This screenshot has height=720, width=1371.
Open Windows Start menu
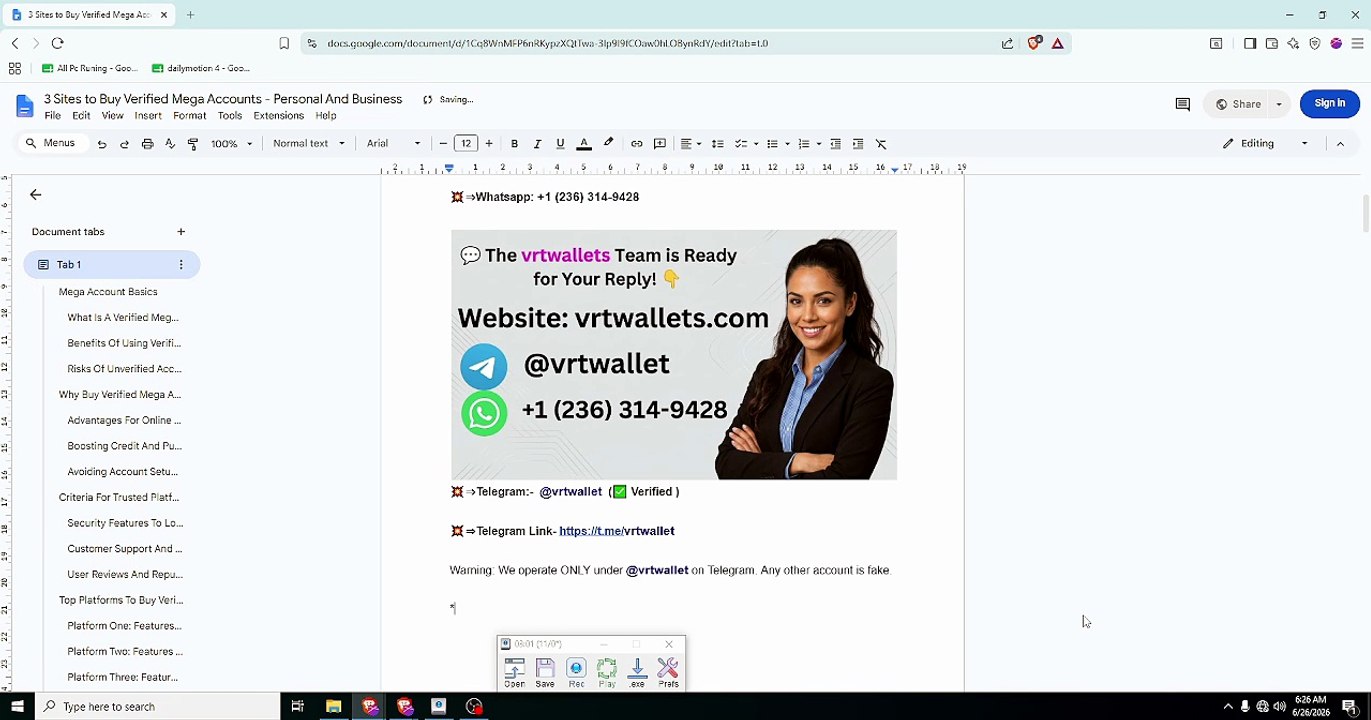tap(17, 707)
